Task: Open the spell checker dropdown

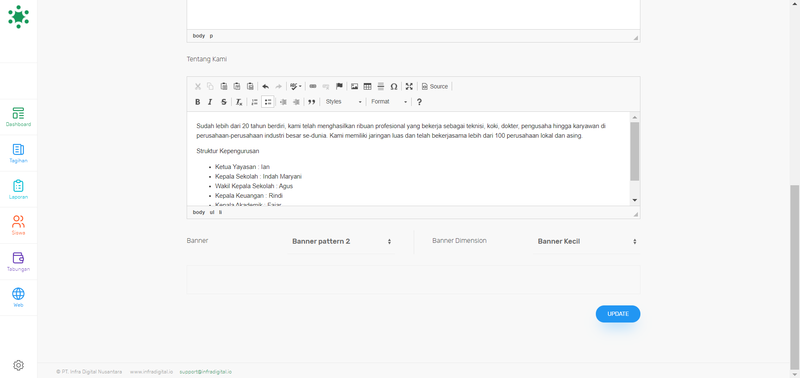Action: click(295, 87)
